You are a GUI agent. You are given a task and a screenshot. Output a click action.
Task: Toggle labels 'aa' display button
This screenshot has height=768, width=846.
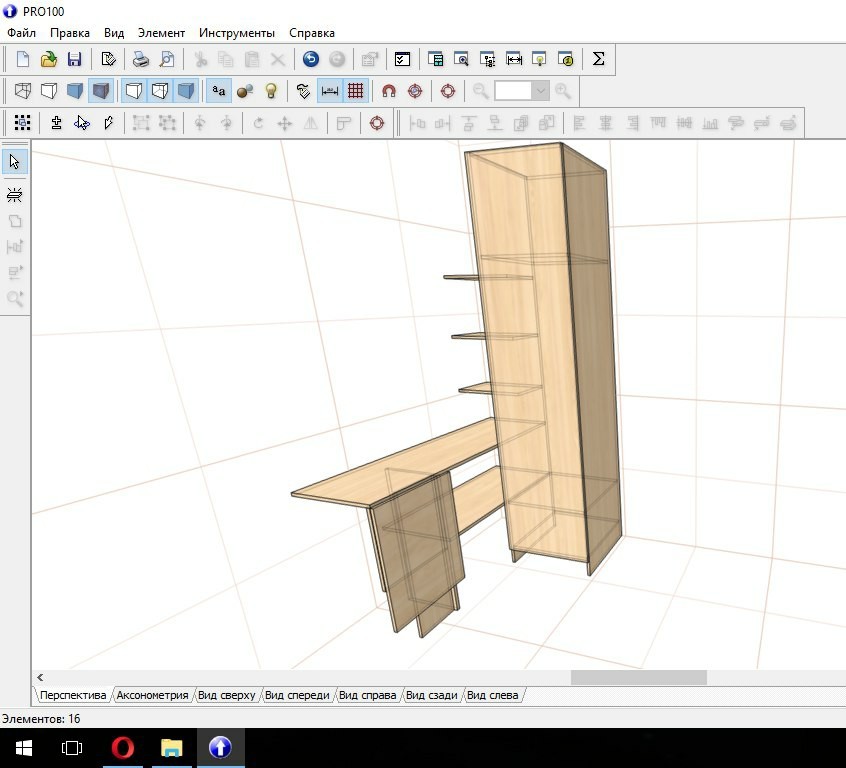[219, 91]
